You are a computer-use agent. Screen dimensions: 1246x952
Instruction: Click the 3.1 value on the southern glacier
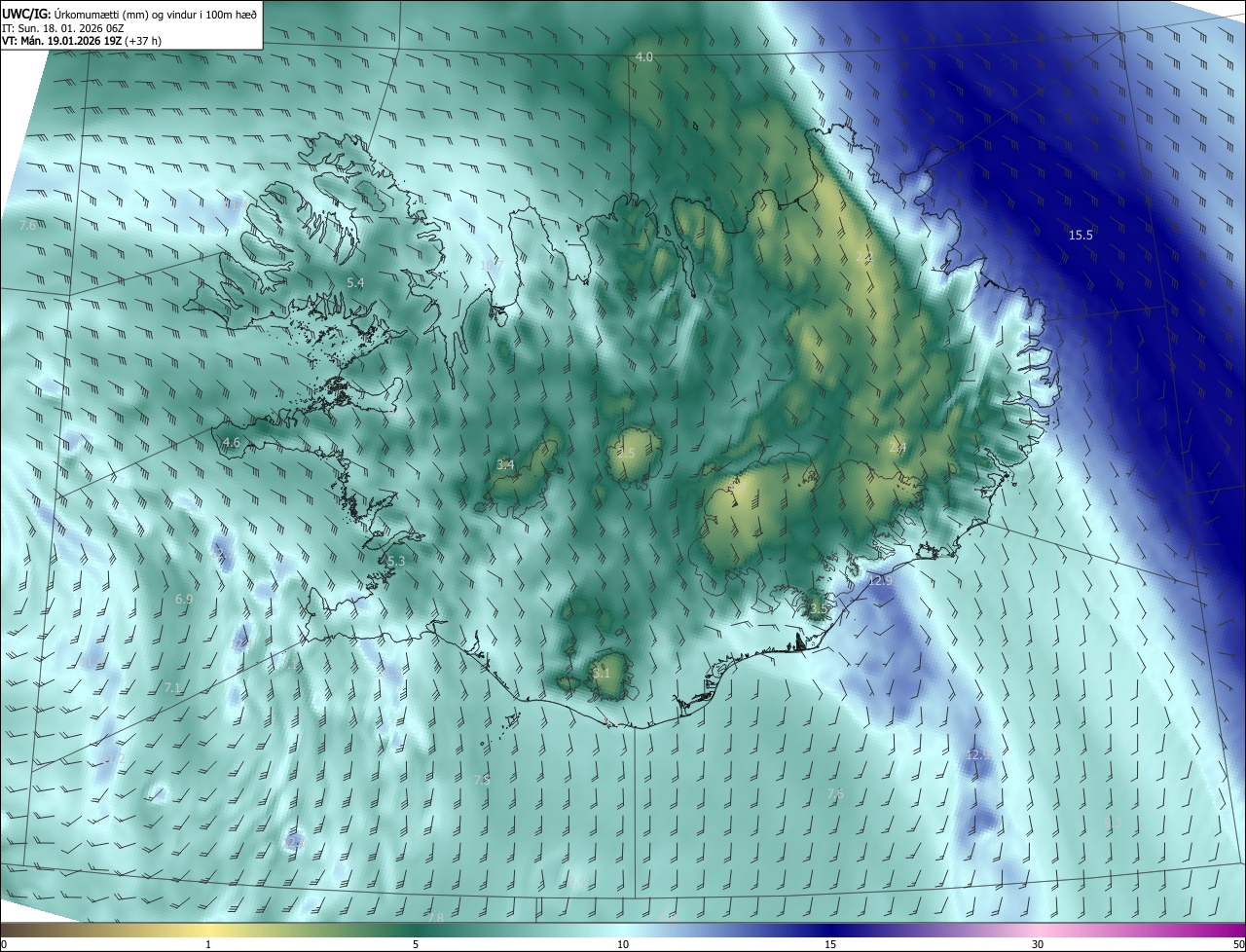602,672
